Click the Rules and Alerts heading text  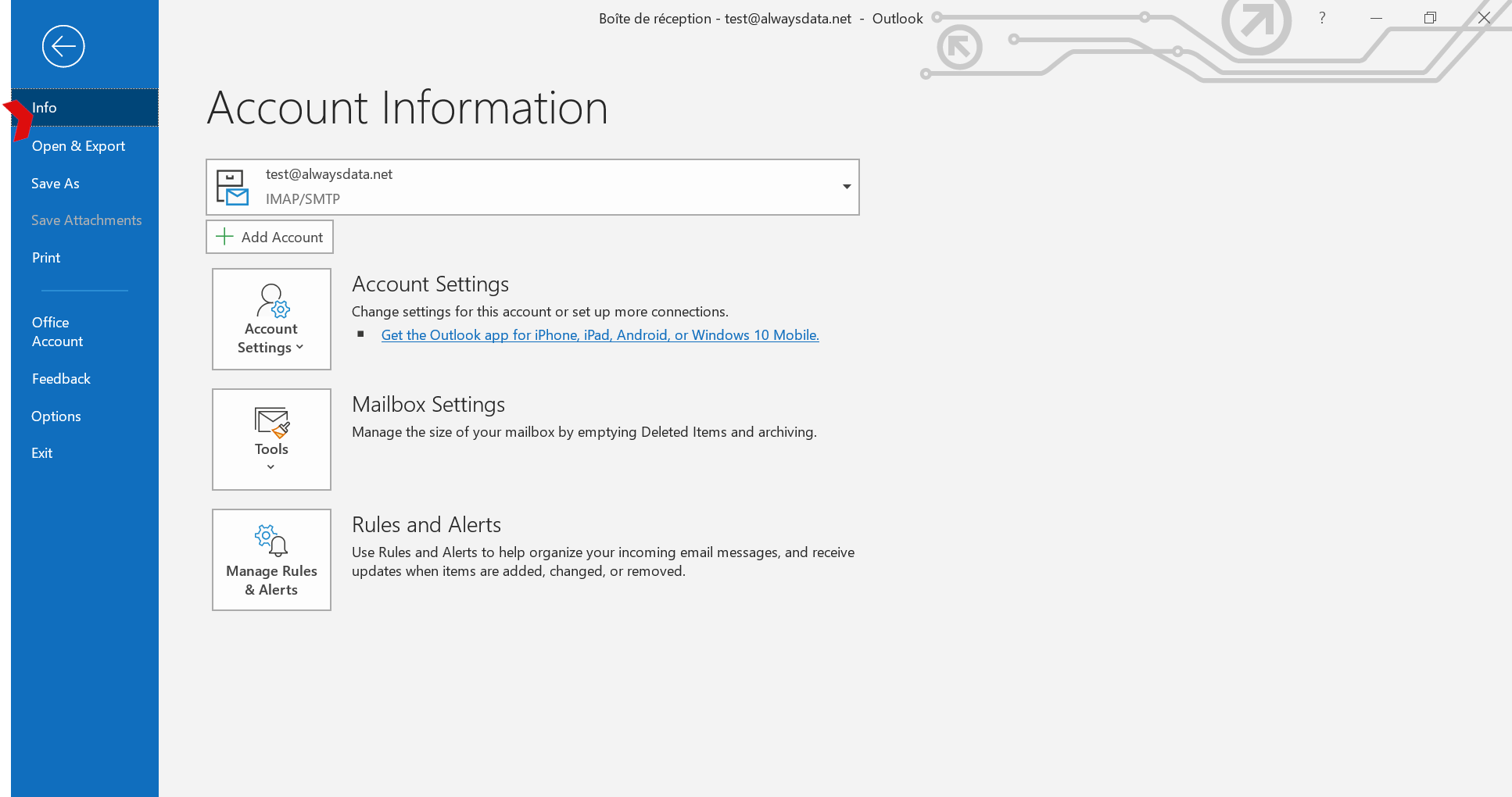click(427, 525)
